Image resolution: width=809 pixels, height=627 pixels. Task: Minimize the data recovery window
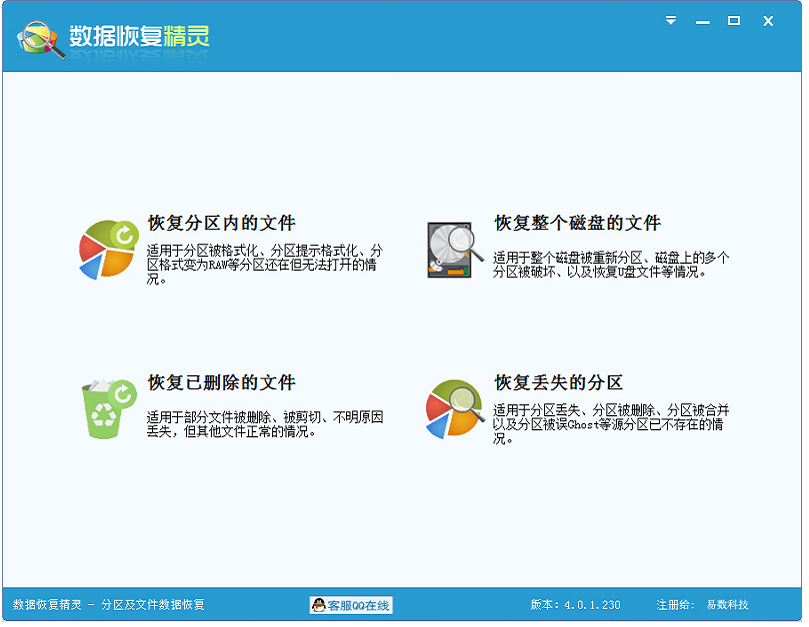pyautogui.click(x=703, y=21)
